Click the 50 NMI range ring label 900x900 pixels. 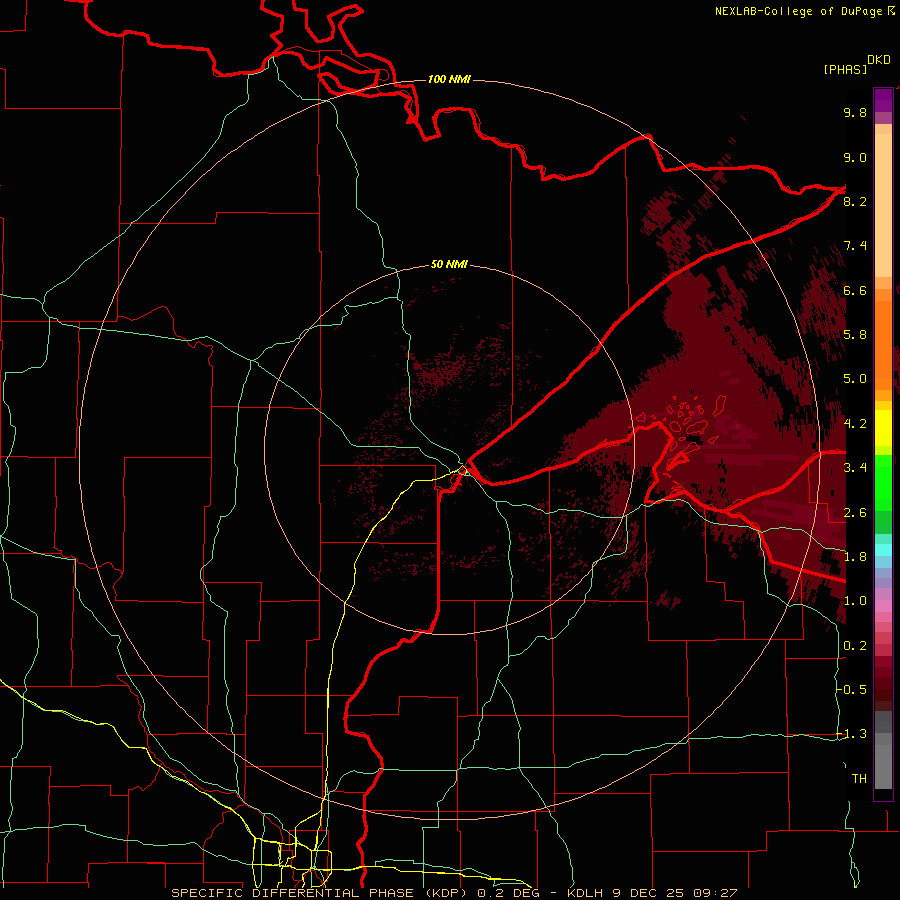449,264
